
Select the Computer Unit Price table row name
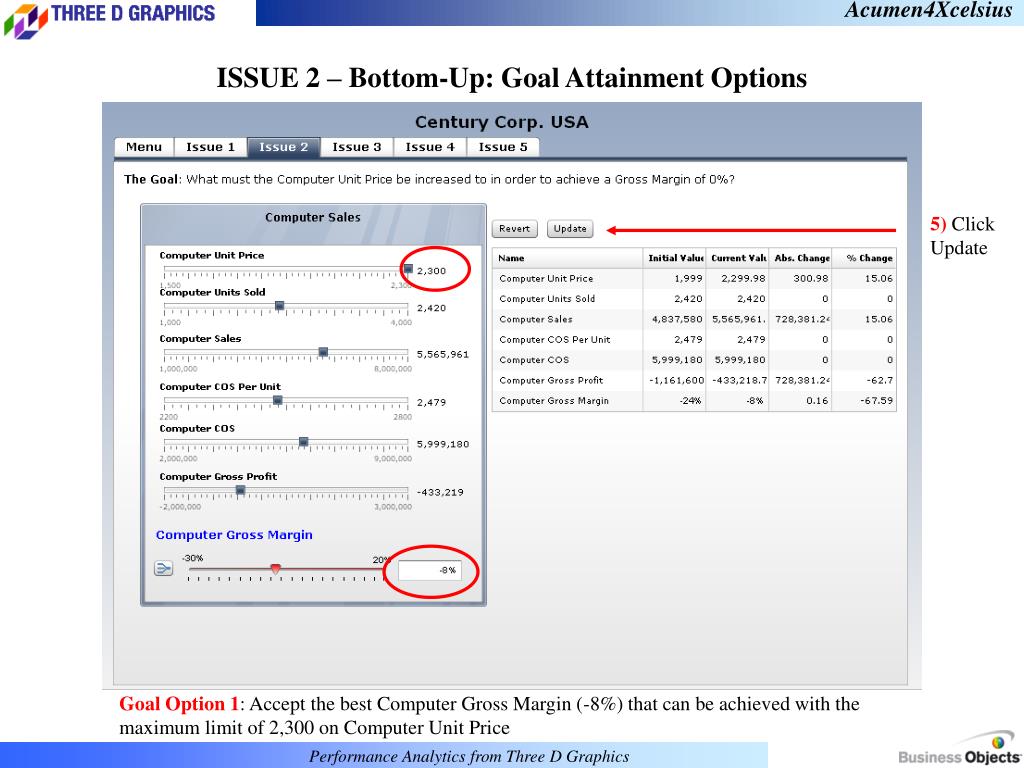pyautogui.click(x=546, y=278)
